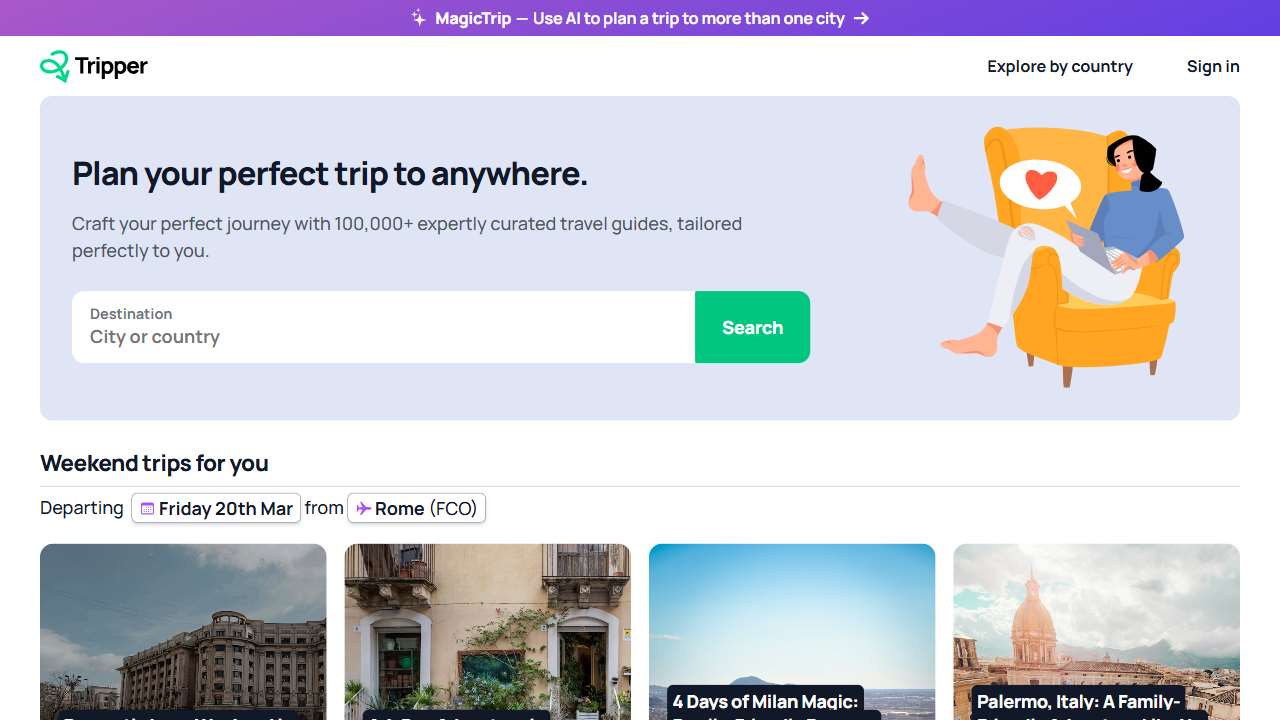Click the calendar icon beside Friday 20th Mar
Screen dimensions: 1280x720
tap(147, 509)
